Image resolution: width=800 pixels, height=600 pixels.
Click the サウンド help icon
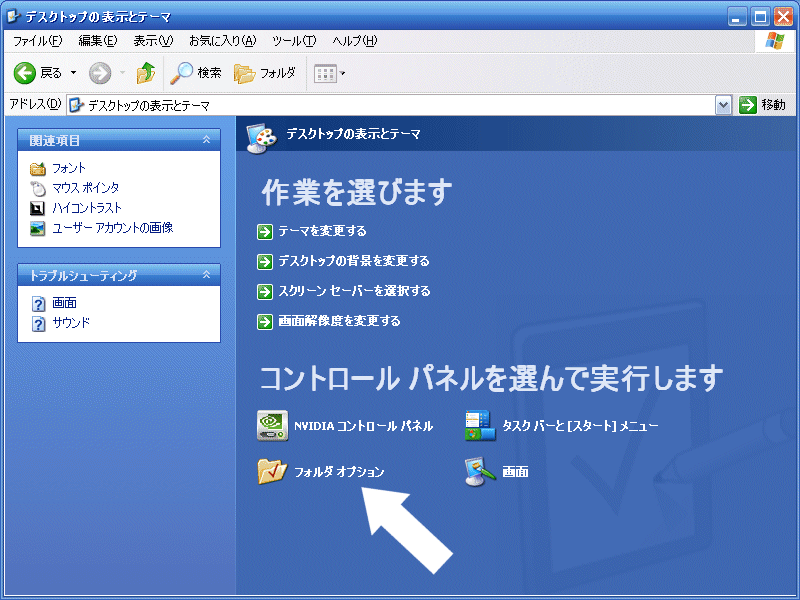pos(38,323)
